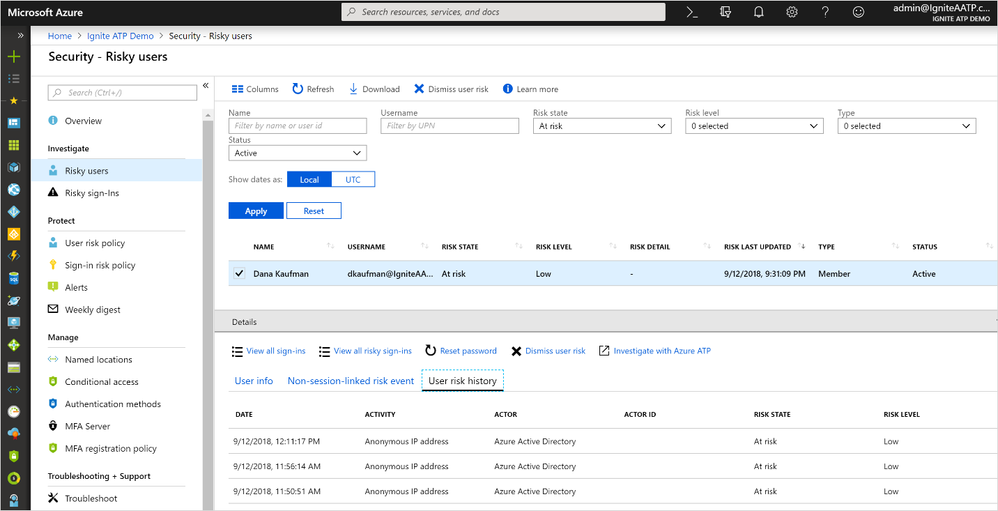Image resolution: width=998 pixels, height=511 pixels.
Task: Click the help question mark icon
Action: 825,12
